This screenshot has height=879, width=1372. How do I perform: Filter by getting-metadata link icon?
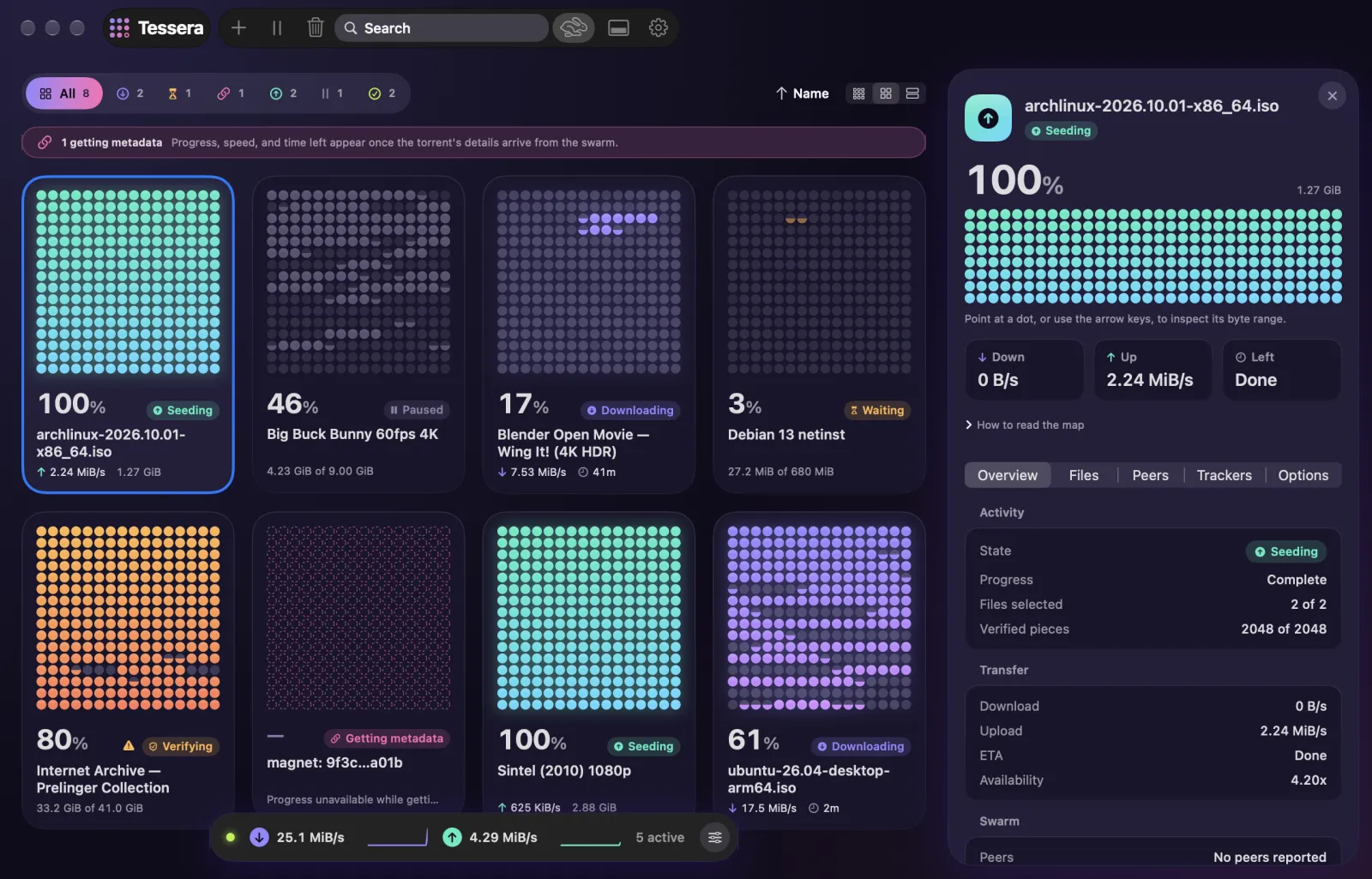point(231,93)
